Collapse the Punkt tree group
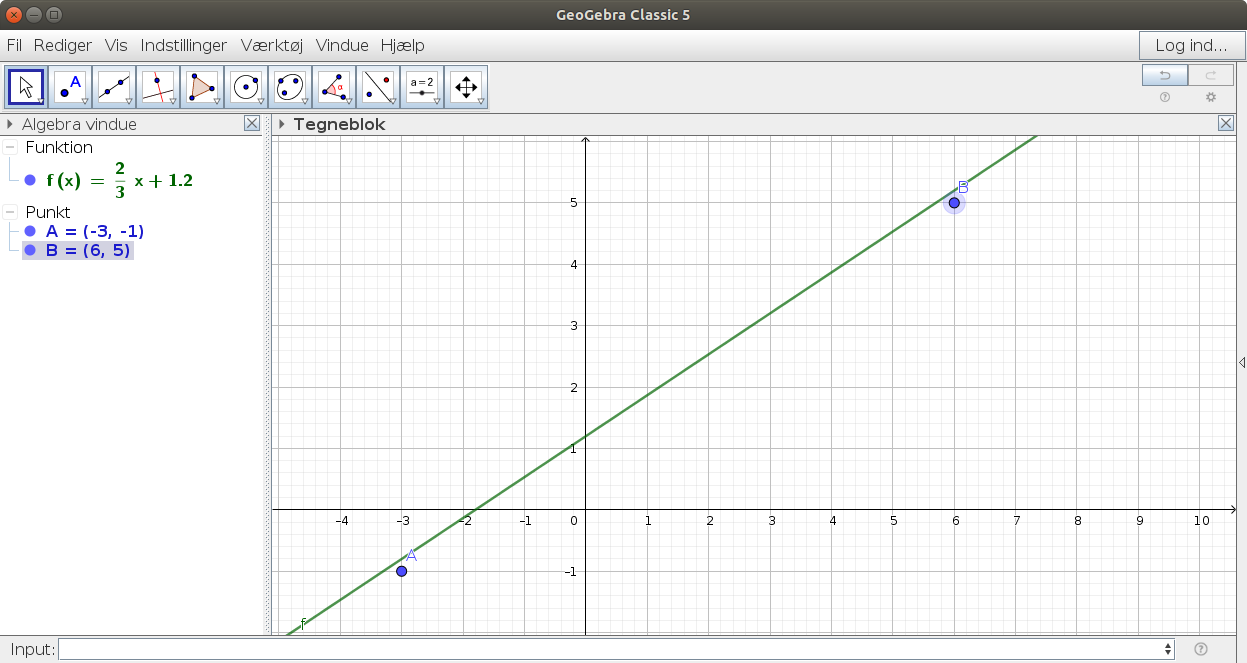1247x663 pixels. [x=10, y=212]
